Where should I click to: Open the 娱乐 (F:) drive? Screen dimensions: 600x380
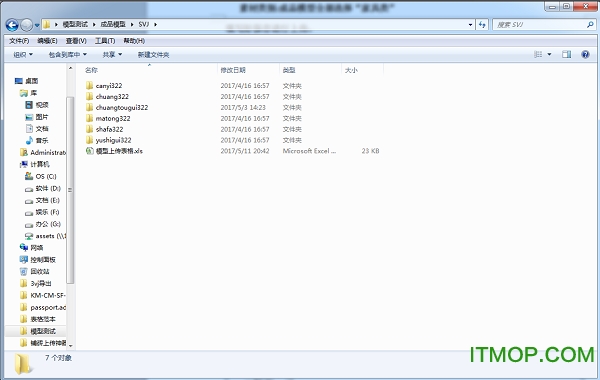(x=47, y=212)
